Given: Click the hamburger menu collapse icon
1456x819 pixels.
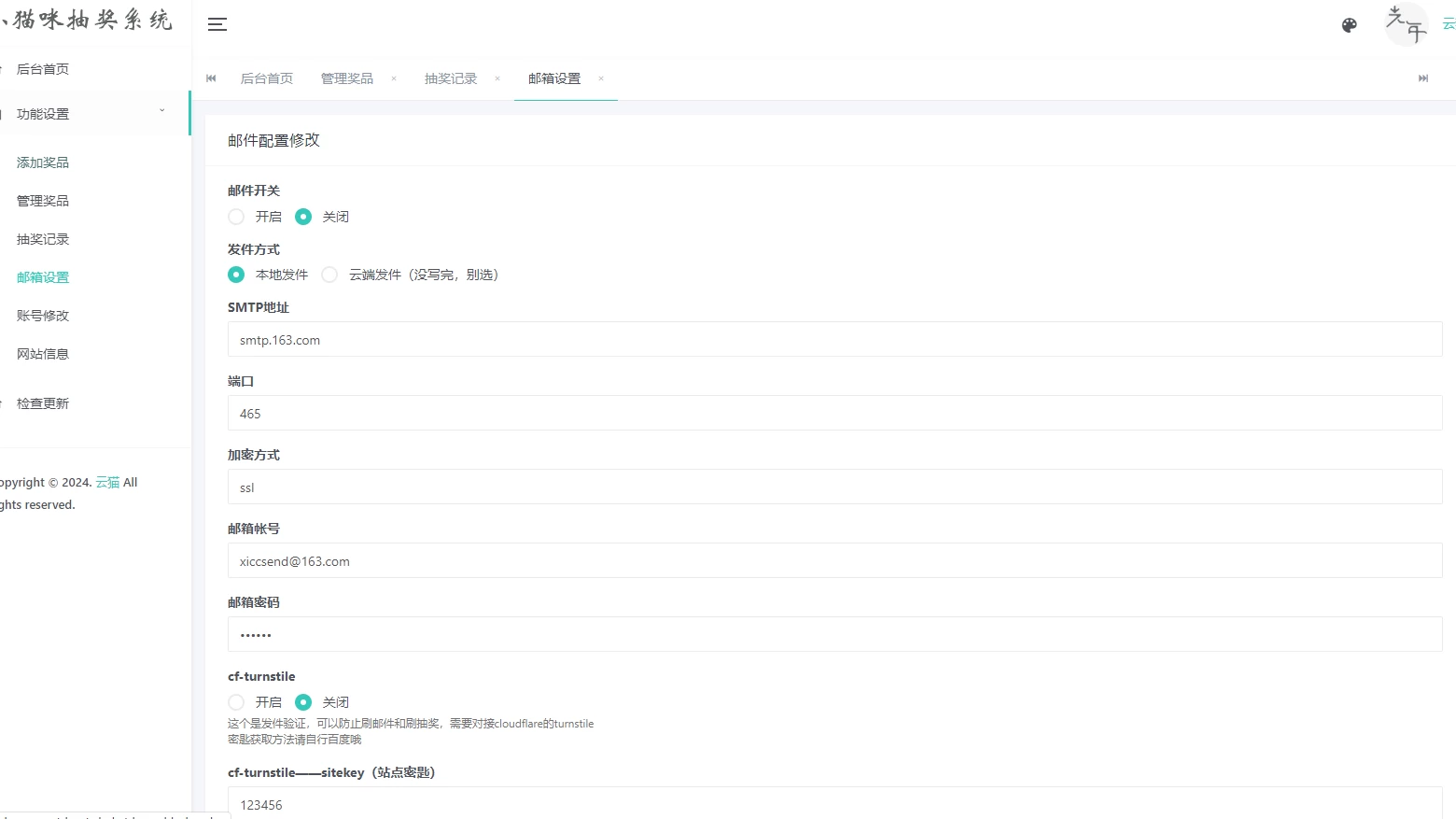Looking at the screenshot, I should coord(217,25).
